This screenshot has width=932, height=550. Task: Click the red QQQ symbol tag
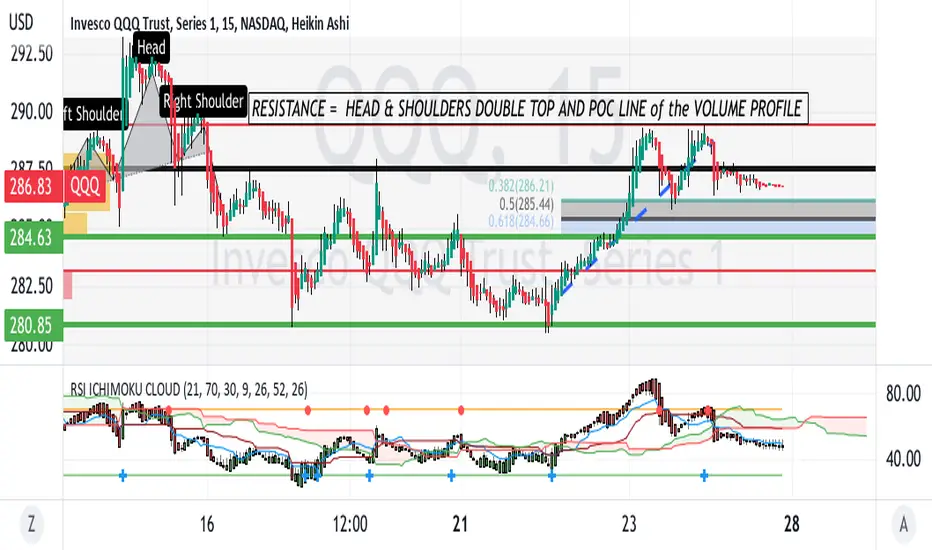[x=86, y=187]
